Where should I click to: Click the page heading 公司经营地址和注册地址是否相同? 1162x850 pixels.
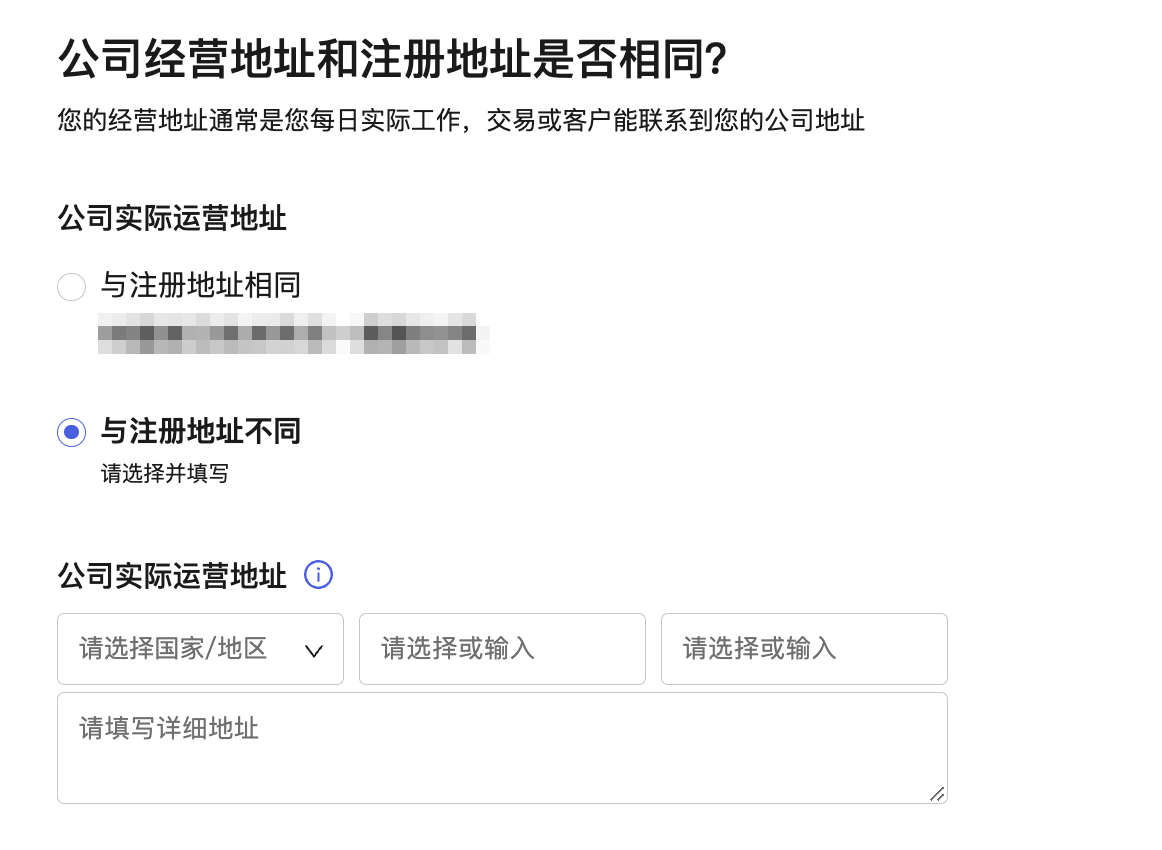click(380, 62)
